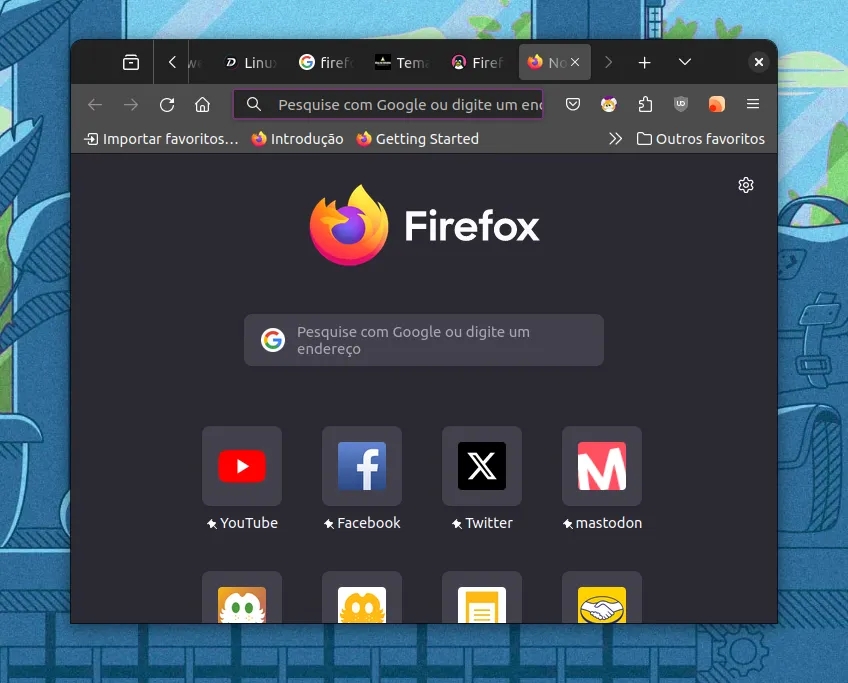Open the yellow cat face shortcut tile
This screenshot has height=683, width=848.
tap(362, 598)
